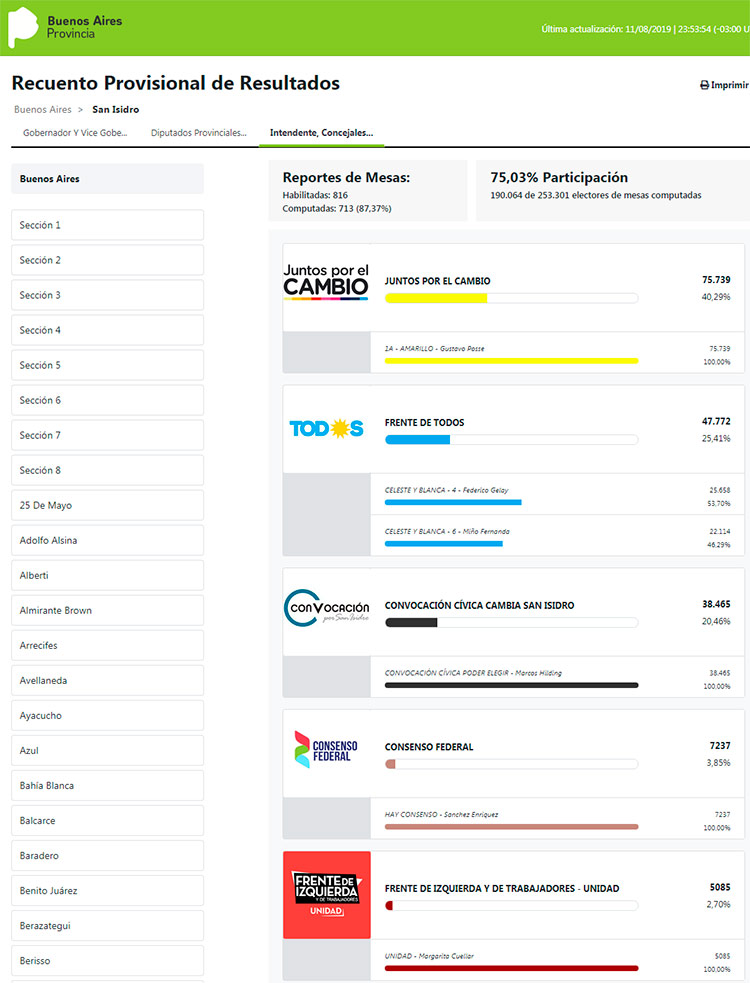Select Avellaneda from the municipality list
This screenshot has height=983, width=750.
pos(107,680)
